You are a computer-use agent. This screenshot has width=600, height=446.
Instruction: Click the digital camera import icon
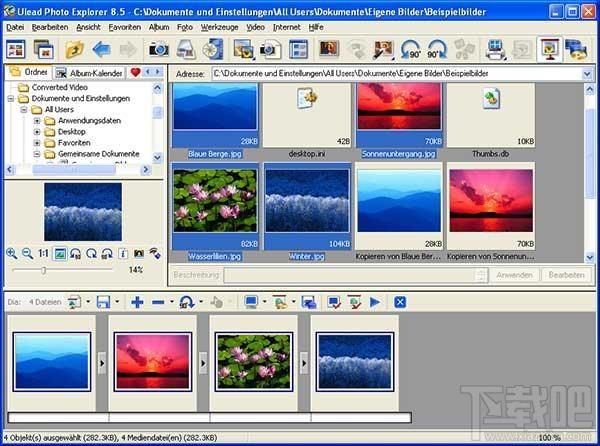(158, 49)
